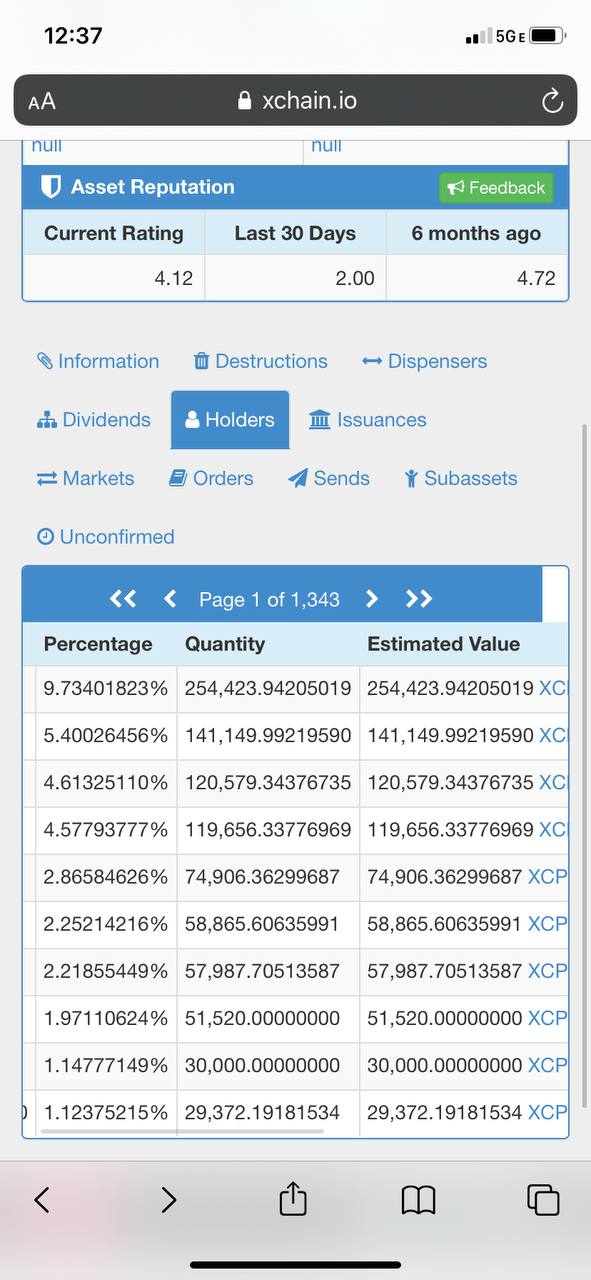
Task: Click the table's horizontal scrollbar
Action: [181, 1132]
